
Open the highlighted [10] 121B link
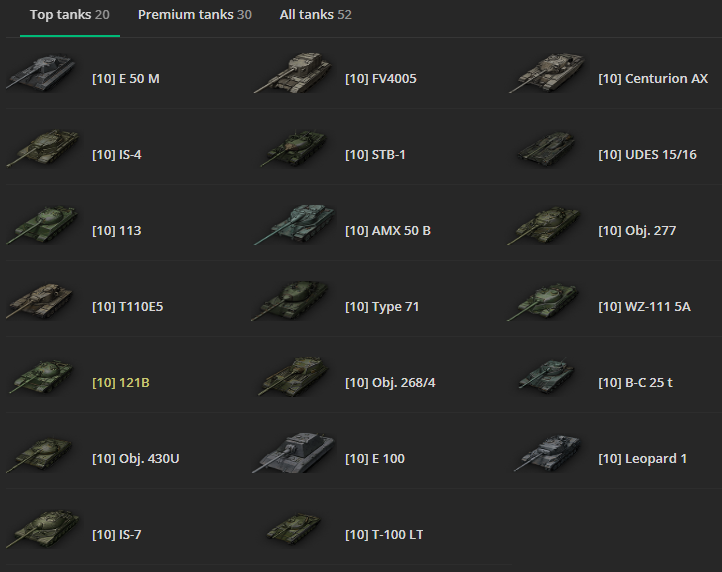(121, 383)
